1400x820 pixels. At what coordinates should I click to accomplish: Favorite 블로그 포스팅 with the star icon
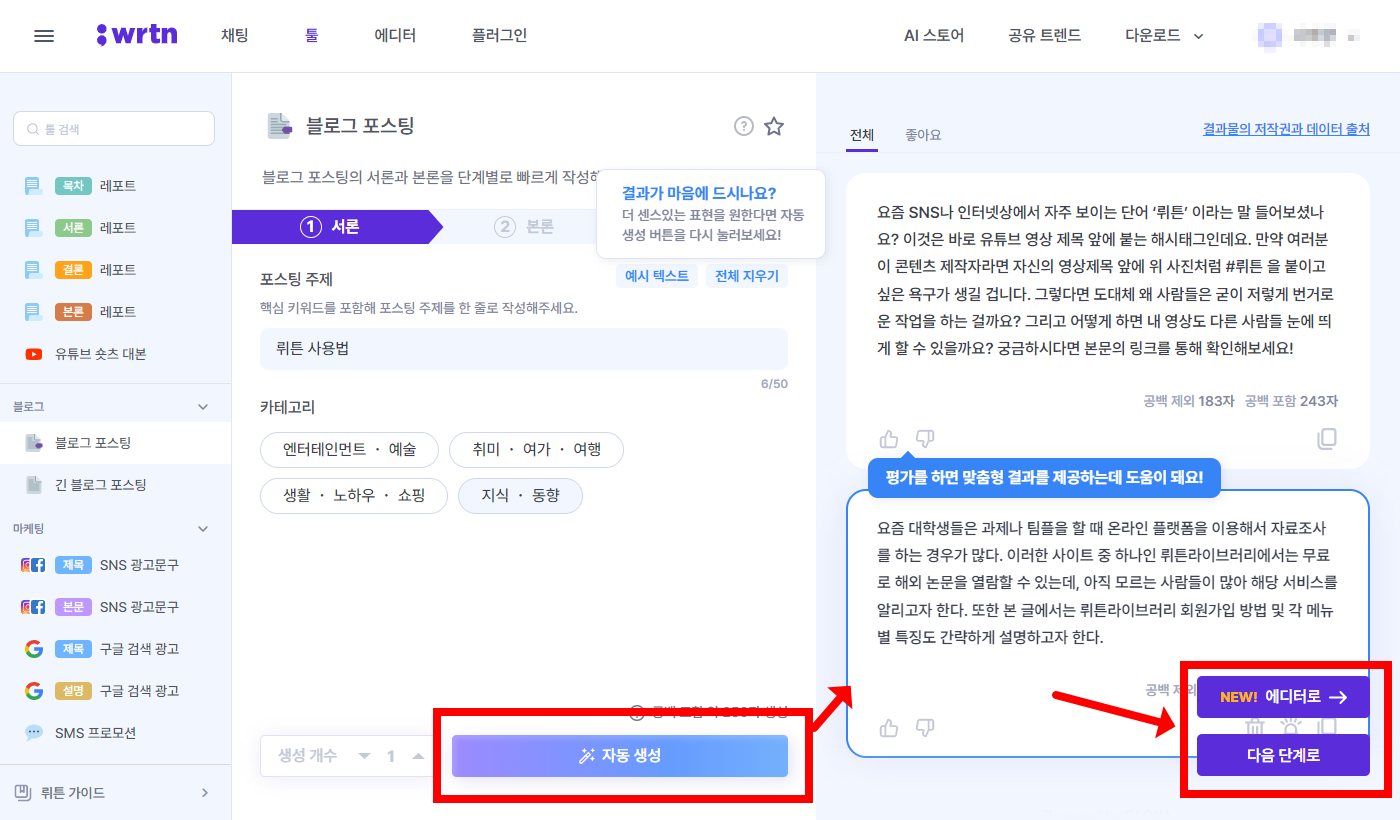[x=774, y=126]
